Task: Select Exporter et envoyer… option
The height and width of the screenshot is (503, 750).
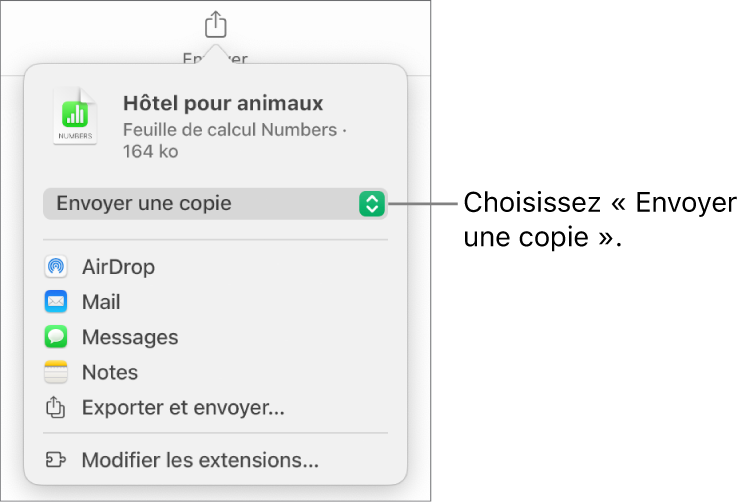Action: coord(183,408)
